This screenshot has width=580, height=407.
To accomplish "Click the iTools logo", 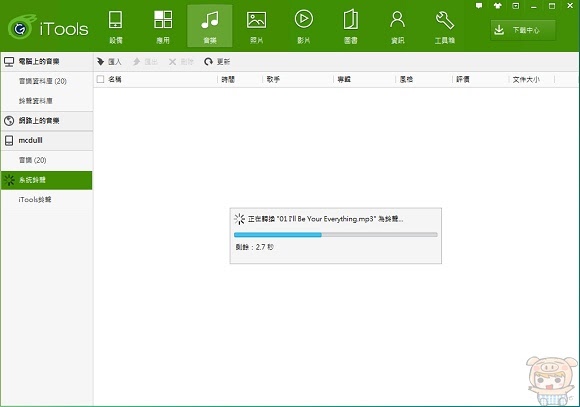I will pyautogui.click(x=48, y=27).
